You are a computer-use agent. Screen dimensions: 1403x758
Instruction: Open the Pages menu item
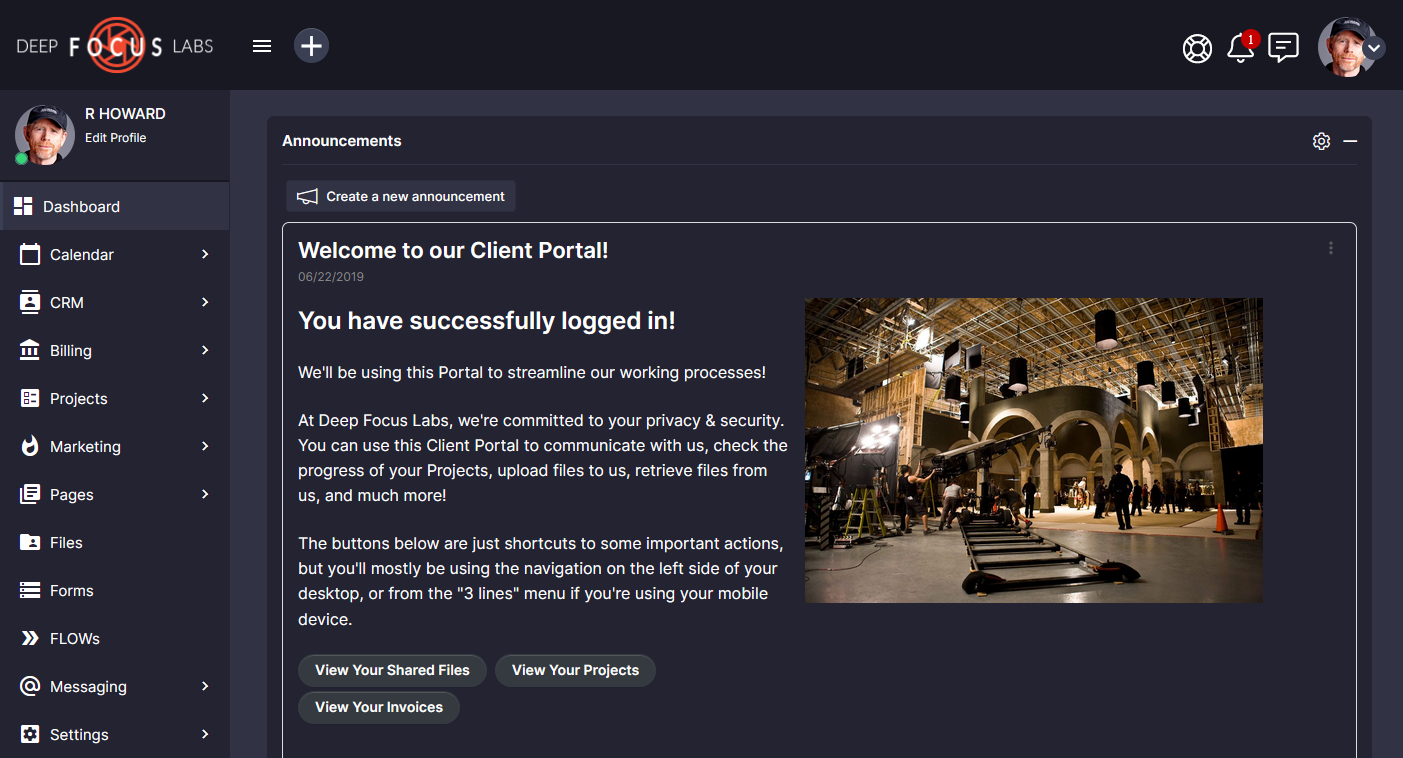(115, 494)
